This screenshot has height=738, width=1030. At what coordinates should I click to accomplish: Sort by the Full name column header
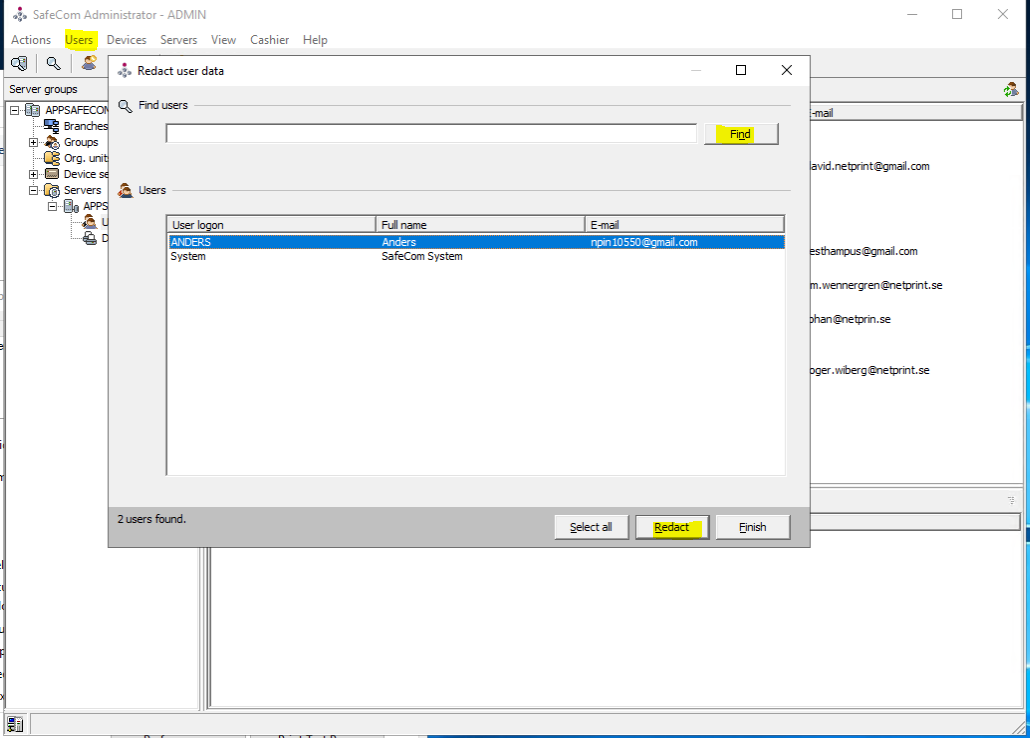point(480,225)
